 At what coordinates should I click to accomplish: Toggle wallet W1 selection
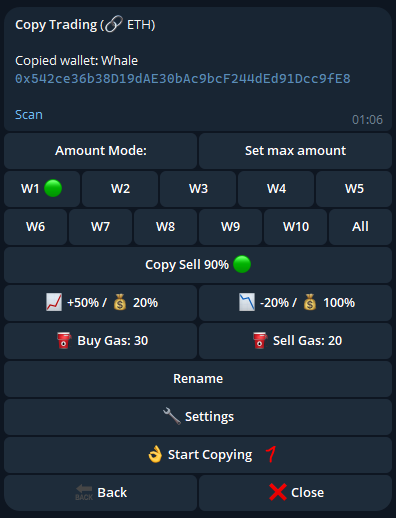click(42, 189)
